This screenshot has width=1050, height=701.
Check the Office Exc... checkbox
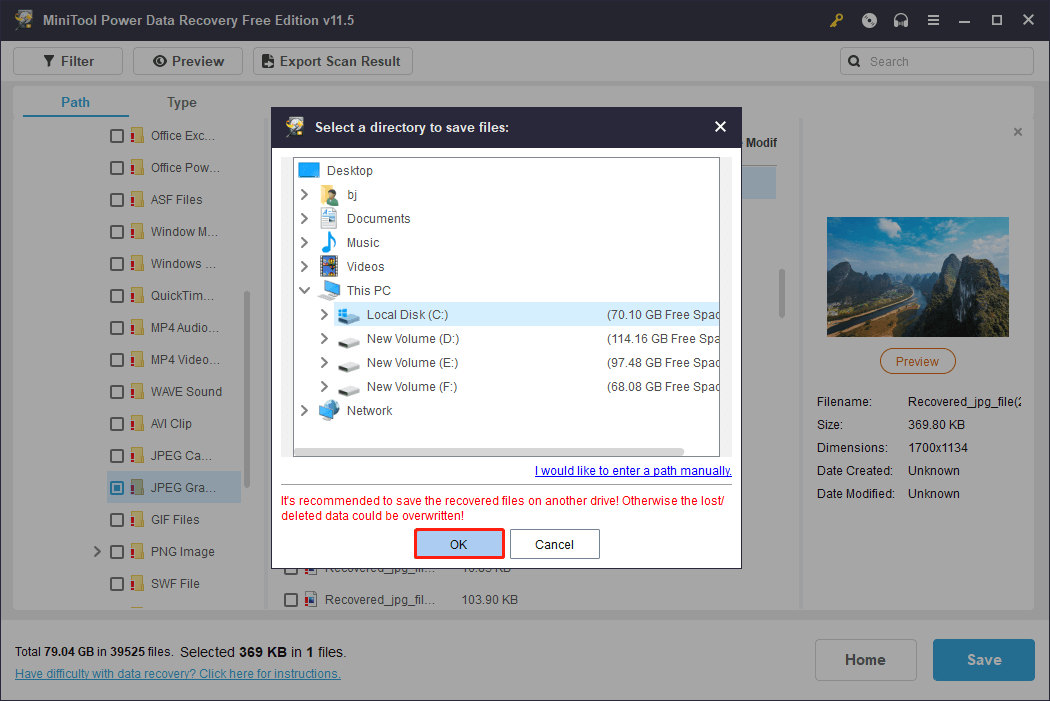pos(117,136)
